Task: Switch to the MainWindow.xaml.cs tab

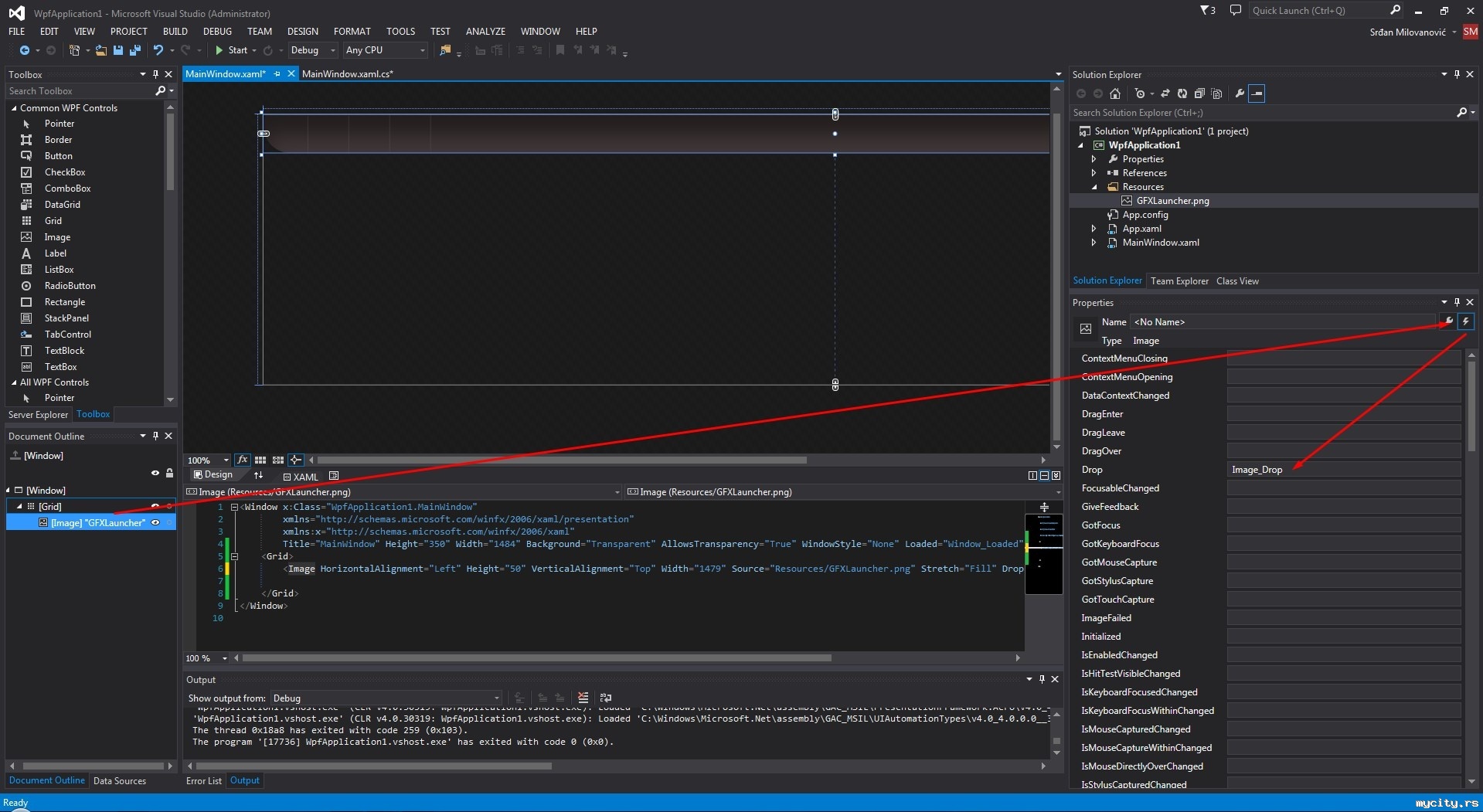Action: pyautogui.click(x=347, y=74)
